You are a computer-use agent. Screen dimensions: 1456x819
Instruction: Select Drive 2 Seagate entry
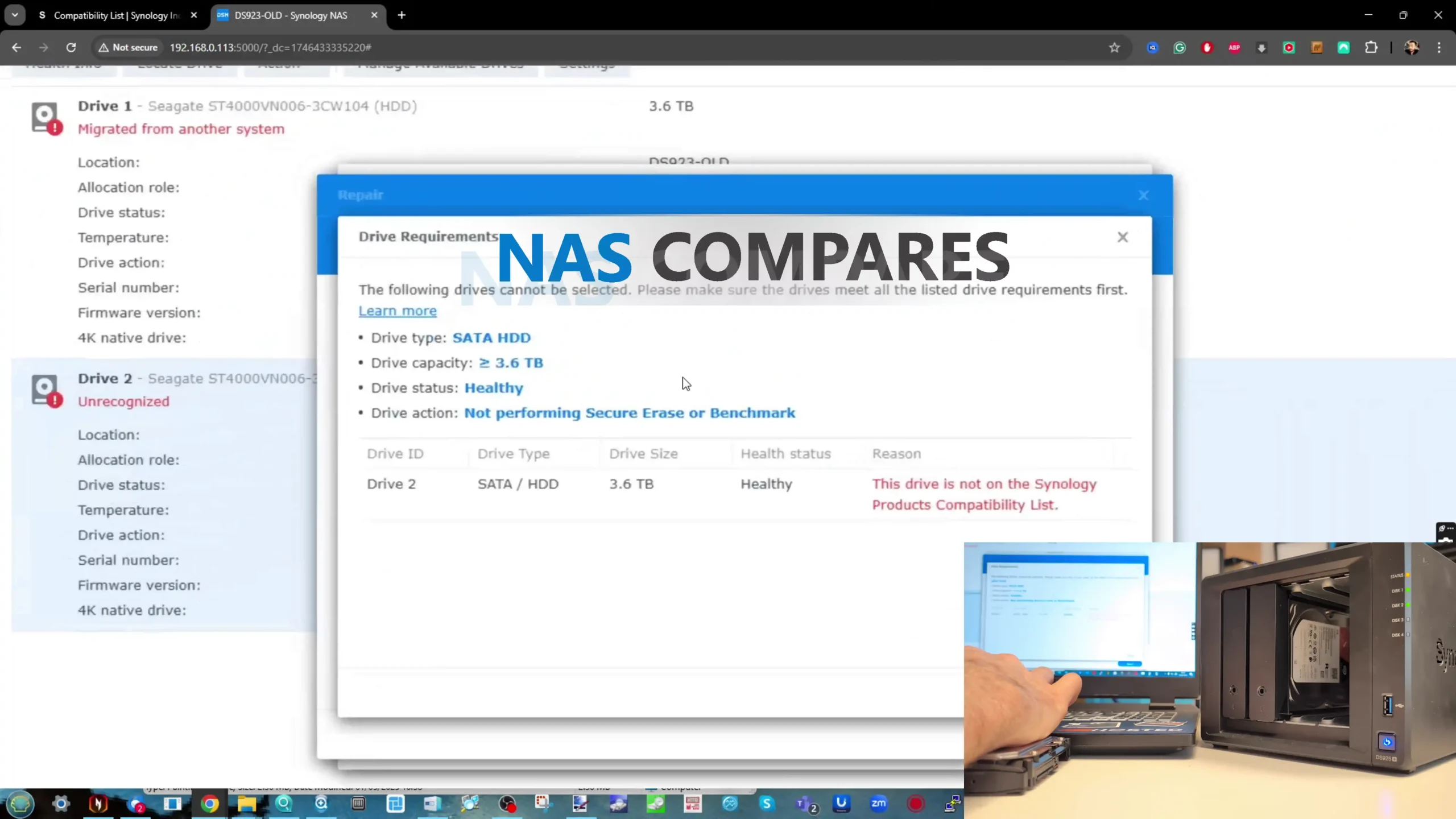(x=197, y=379)
